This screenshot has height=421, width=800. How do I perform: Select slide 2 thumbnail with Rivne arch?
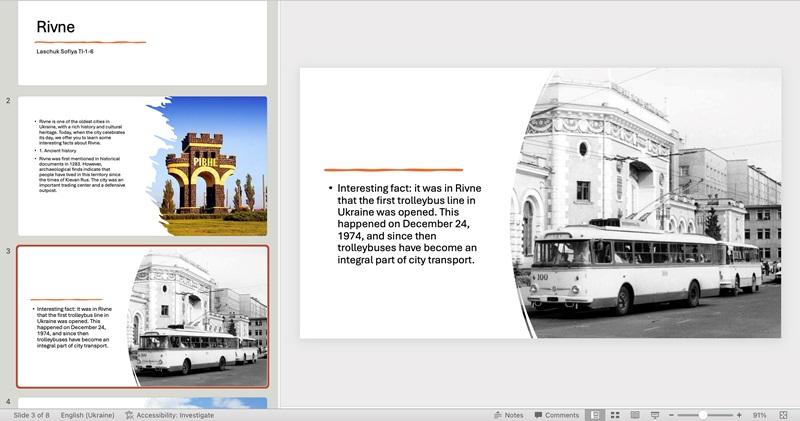click(x=142, y=165)
